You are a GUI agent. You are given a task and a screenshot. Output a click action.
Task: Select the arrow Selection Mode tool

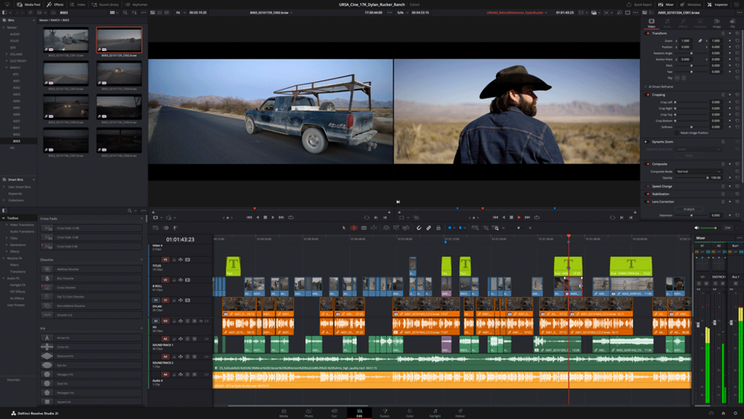tap(344, 228)
